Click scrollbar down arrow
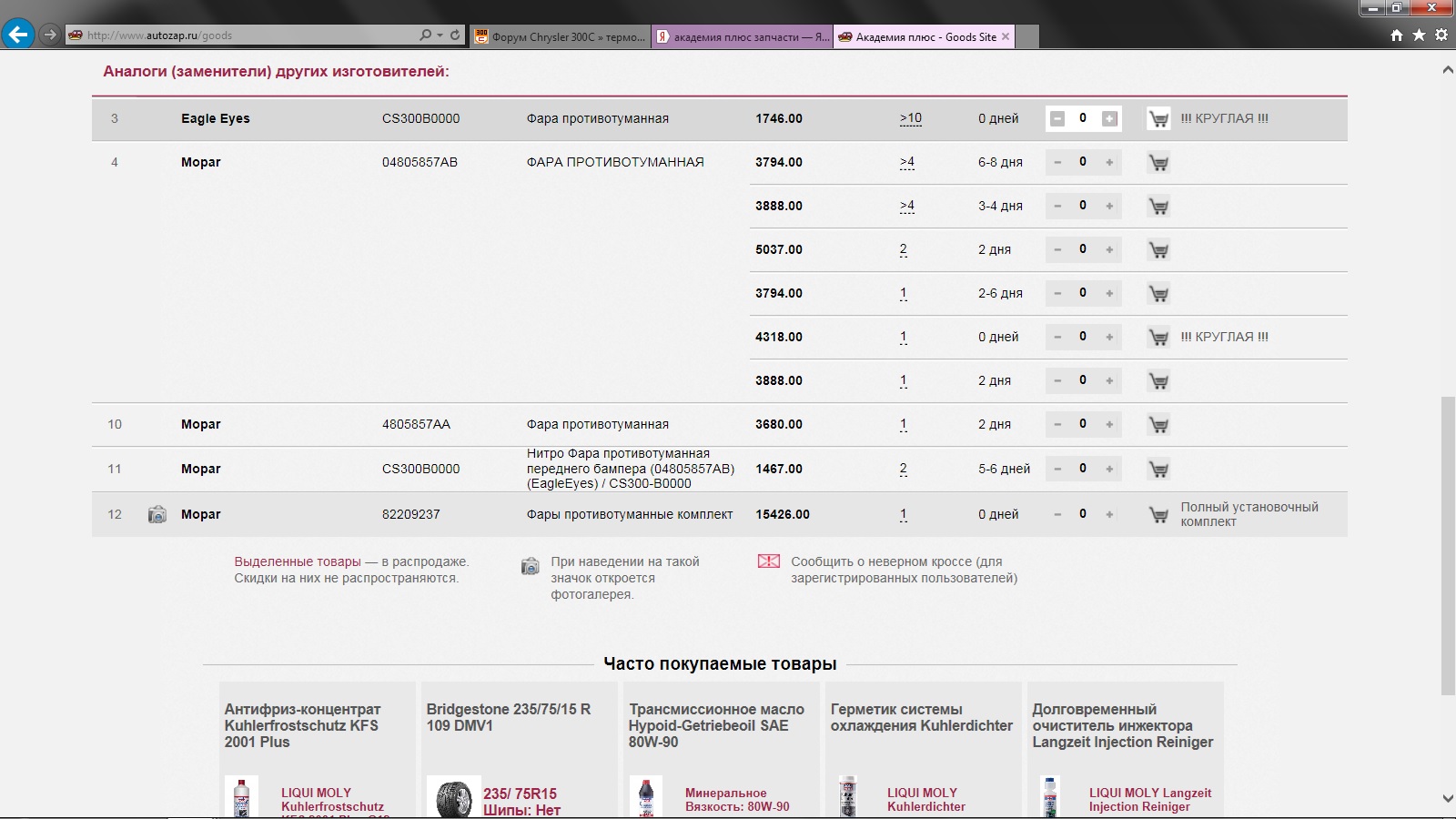The width and height of the screenshot is (1456, 819). [x=1448, y=799]
